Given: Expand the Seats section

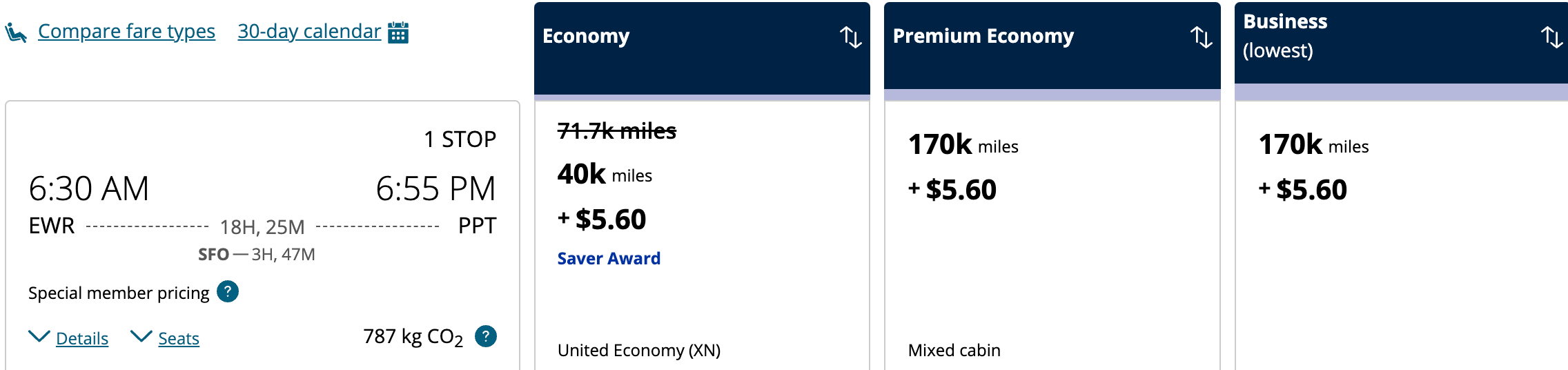Looking at the screenshot, I should point(179,338).
